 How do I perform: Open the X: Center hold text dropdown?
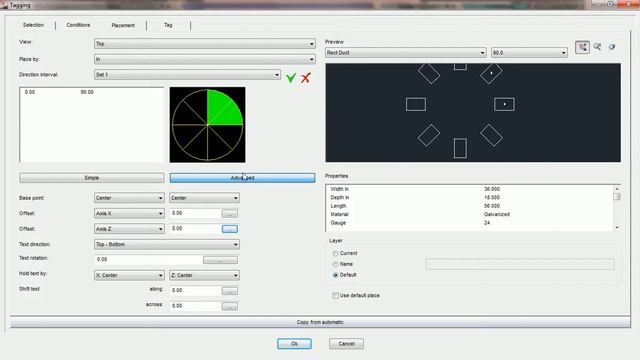pyautogui.click(x=129, y=276)
